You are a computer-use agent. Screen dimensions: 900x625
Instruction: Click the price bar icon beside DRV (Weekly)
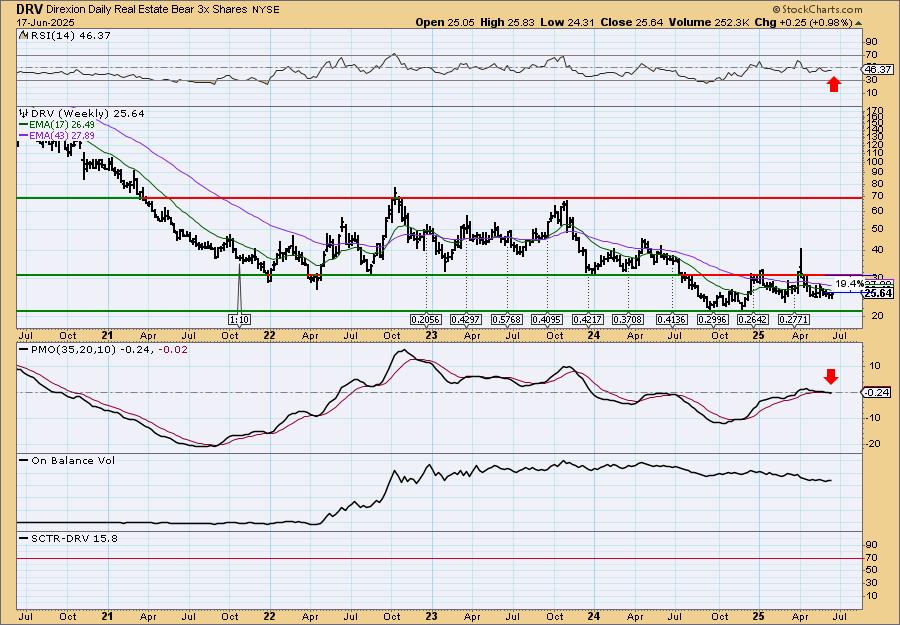23,113
